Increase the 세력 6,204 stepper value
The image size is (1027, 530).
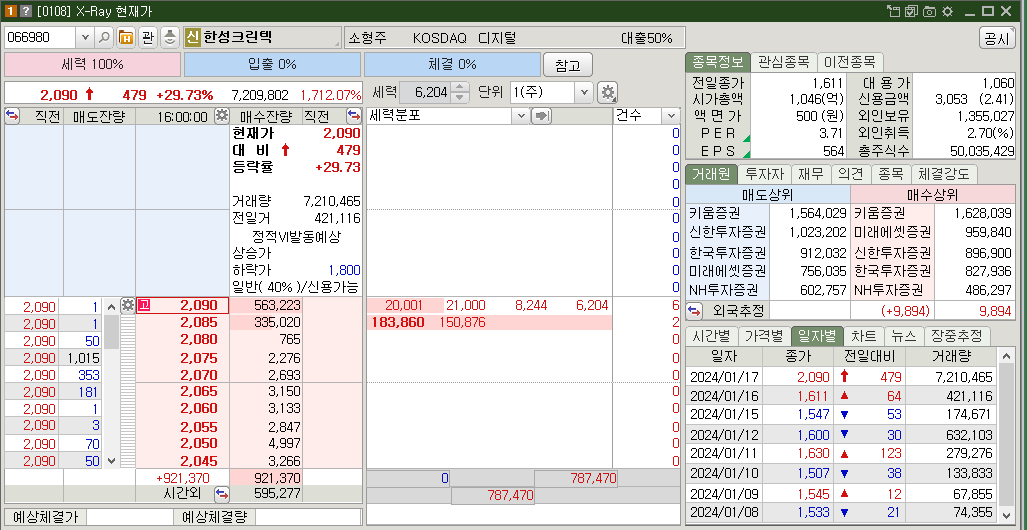(461, 87)
